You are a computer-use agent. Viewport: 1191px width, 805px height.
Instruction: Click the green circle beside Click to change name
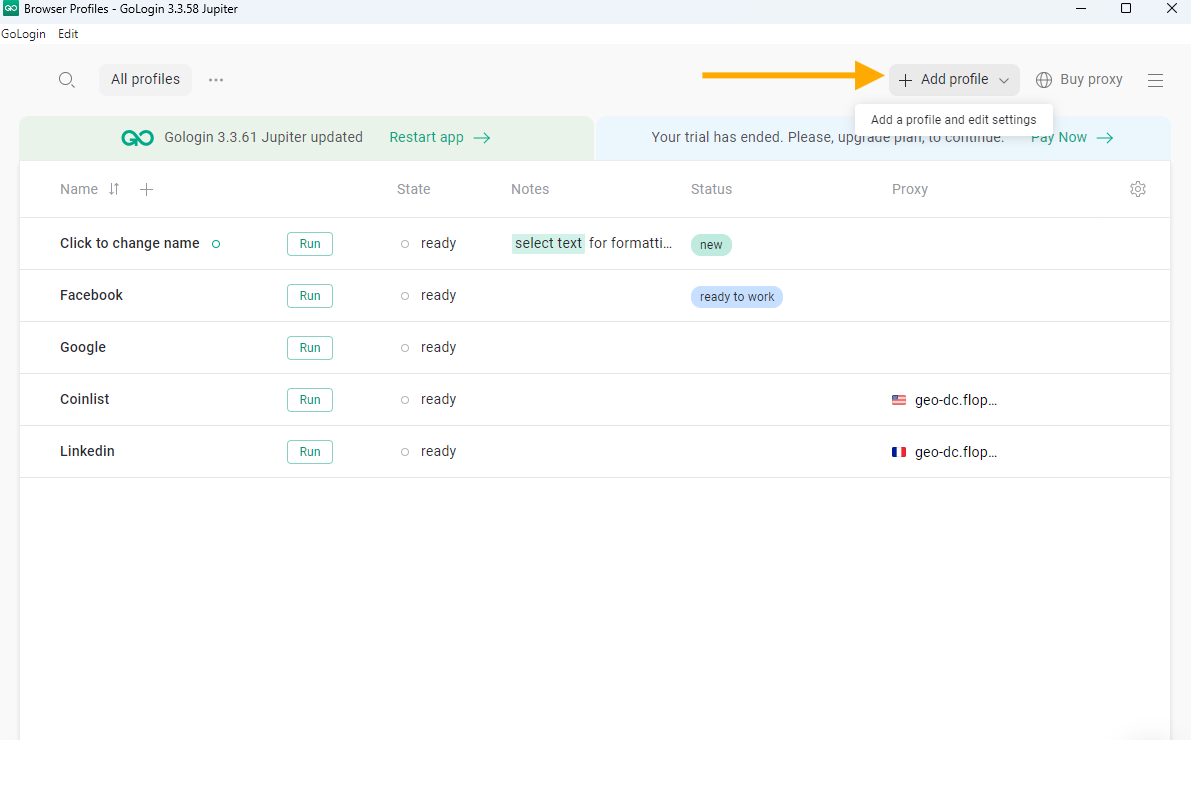(216, 244)
